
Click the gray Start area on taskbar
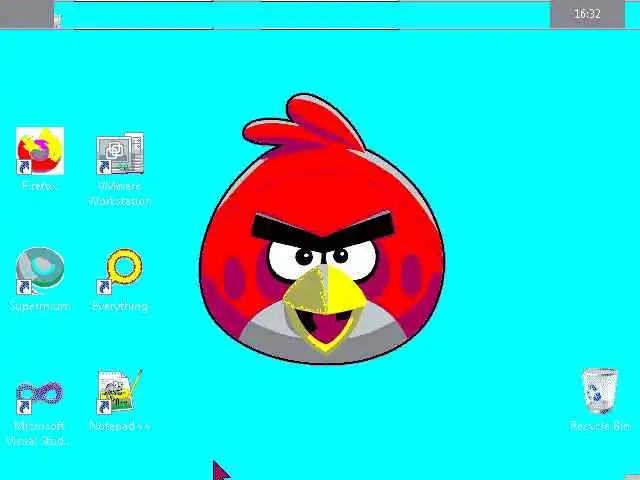(x=27, y=14)
